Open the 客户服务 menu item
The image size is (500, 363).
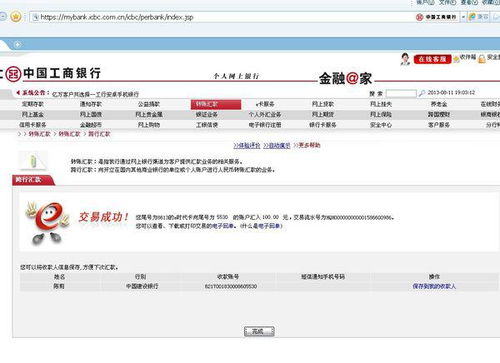coord(439,125)
